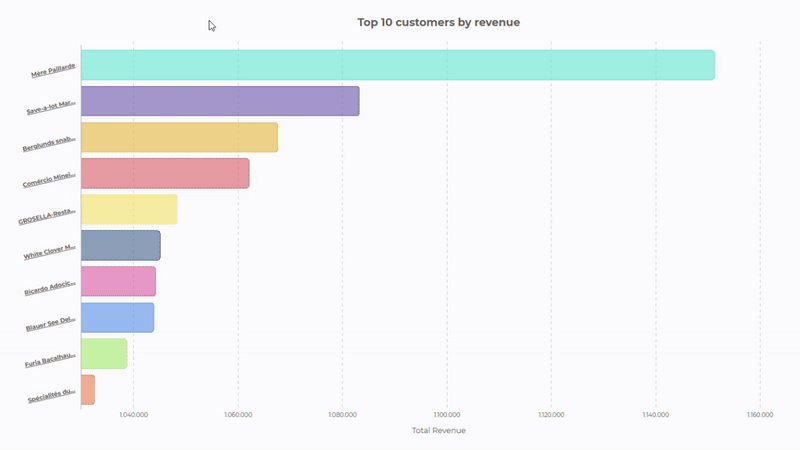Click the Comércio Minei... axis label

(48, 180)
